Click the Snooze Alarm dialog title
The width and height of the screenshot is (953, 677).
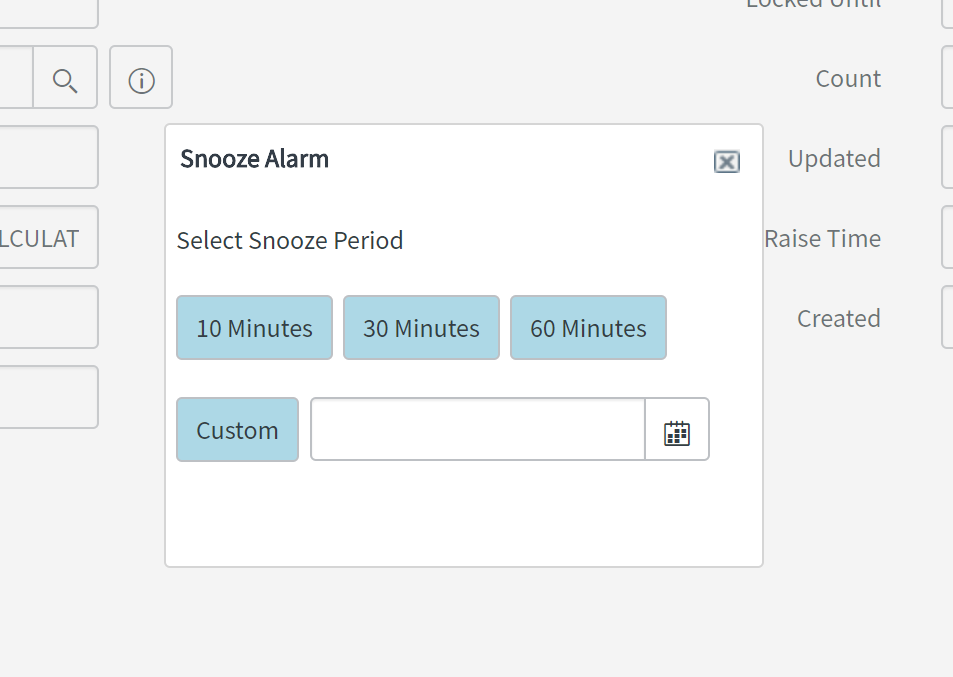pos(254,159)
